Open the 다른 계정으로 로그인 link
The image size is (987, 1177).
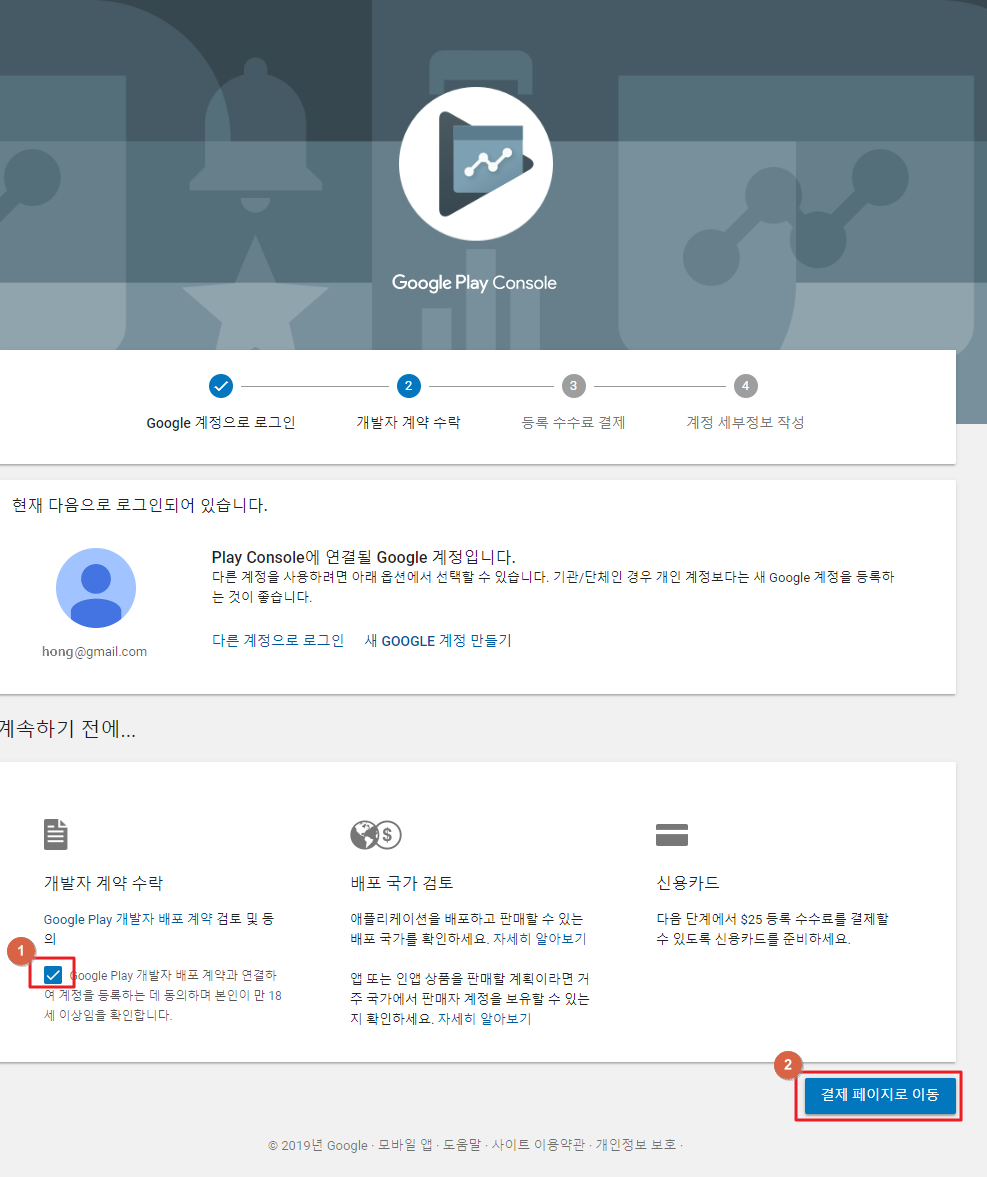click(x=278, y=640)
